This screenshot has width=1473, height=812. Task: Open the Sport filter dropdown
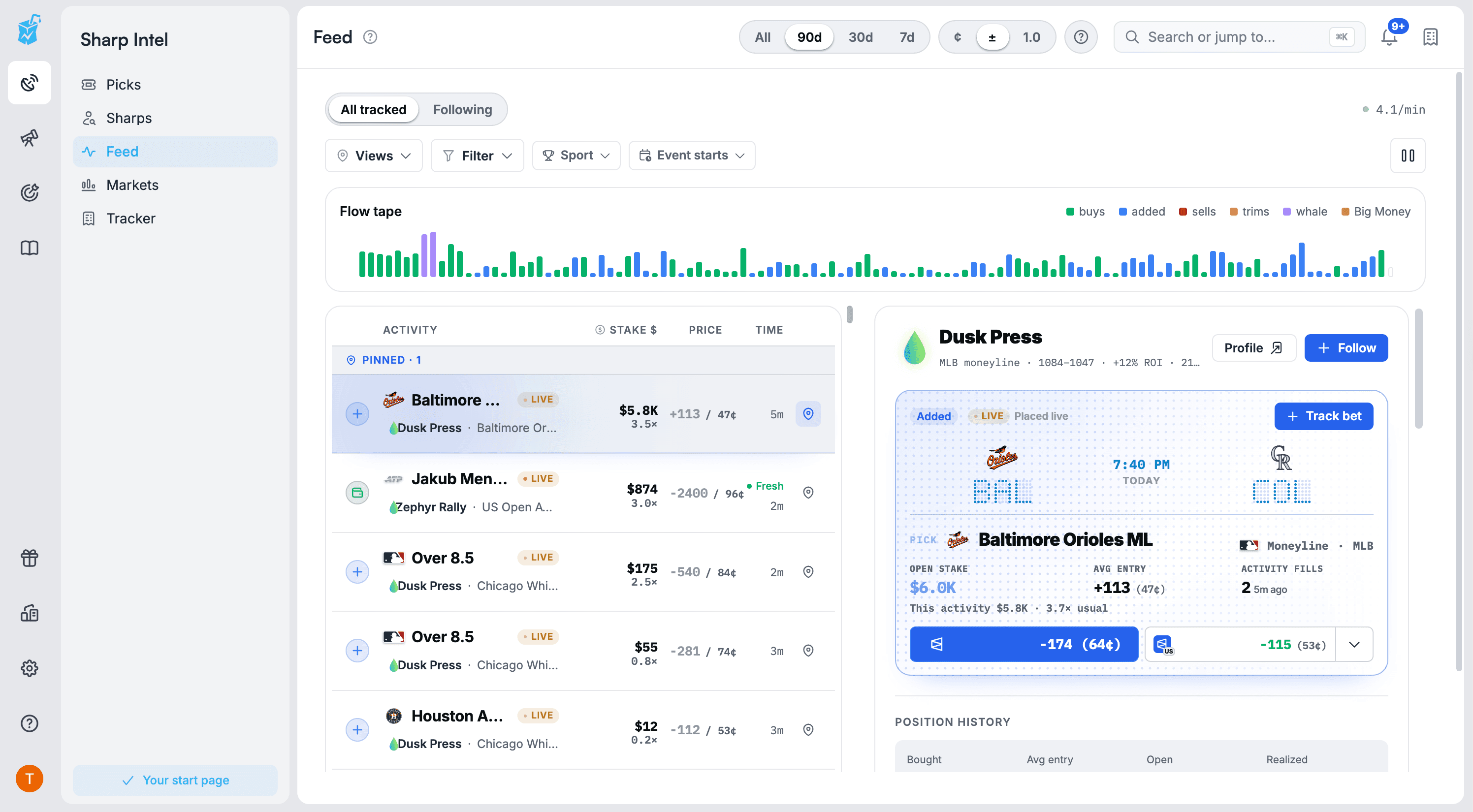coord(576,156)
